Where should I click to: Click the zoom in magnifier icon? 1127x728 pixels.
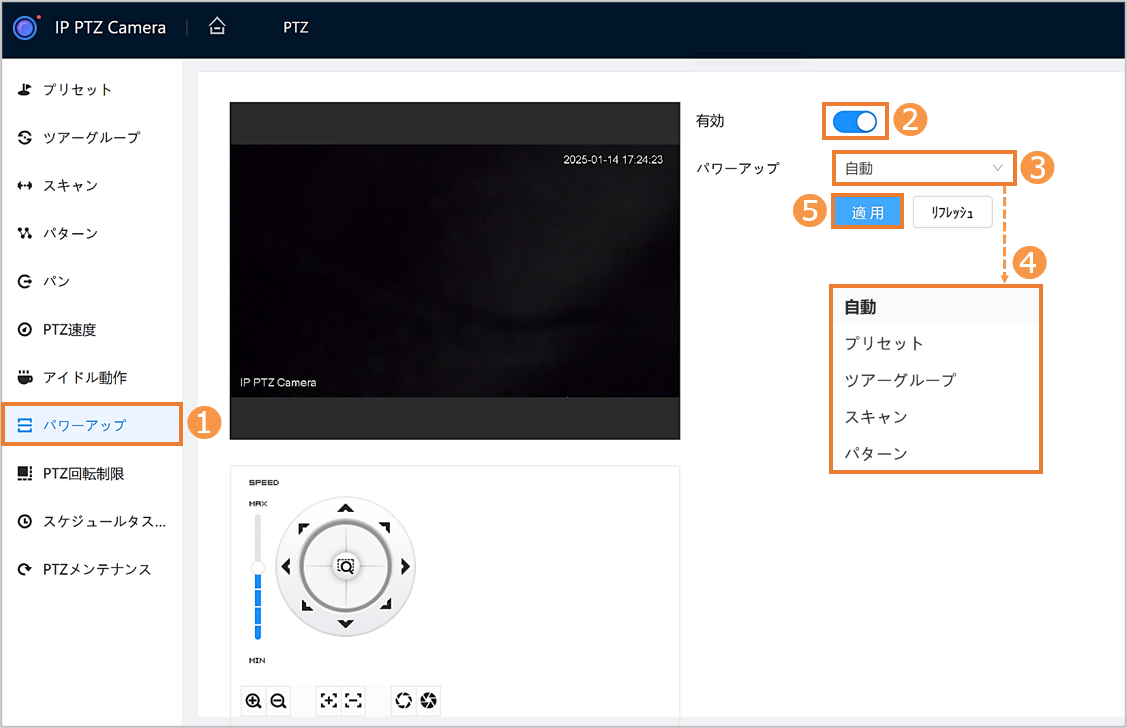253,701
